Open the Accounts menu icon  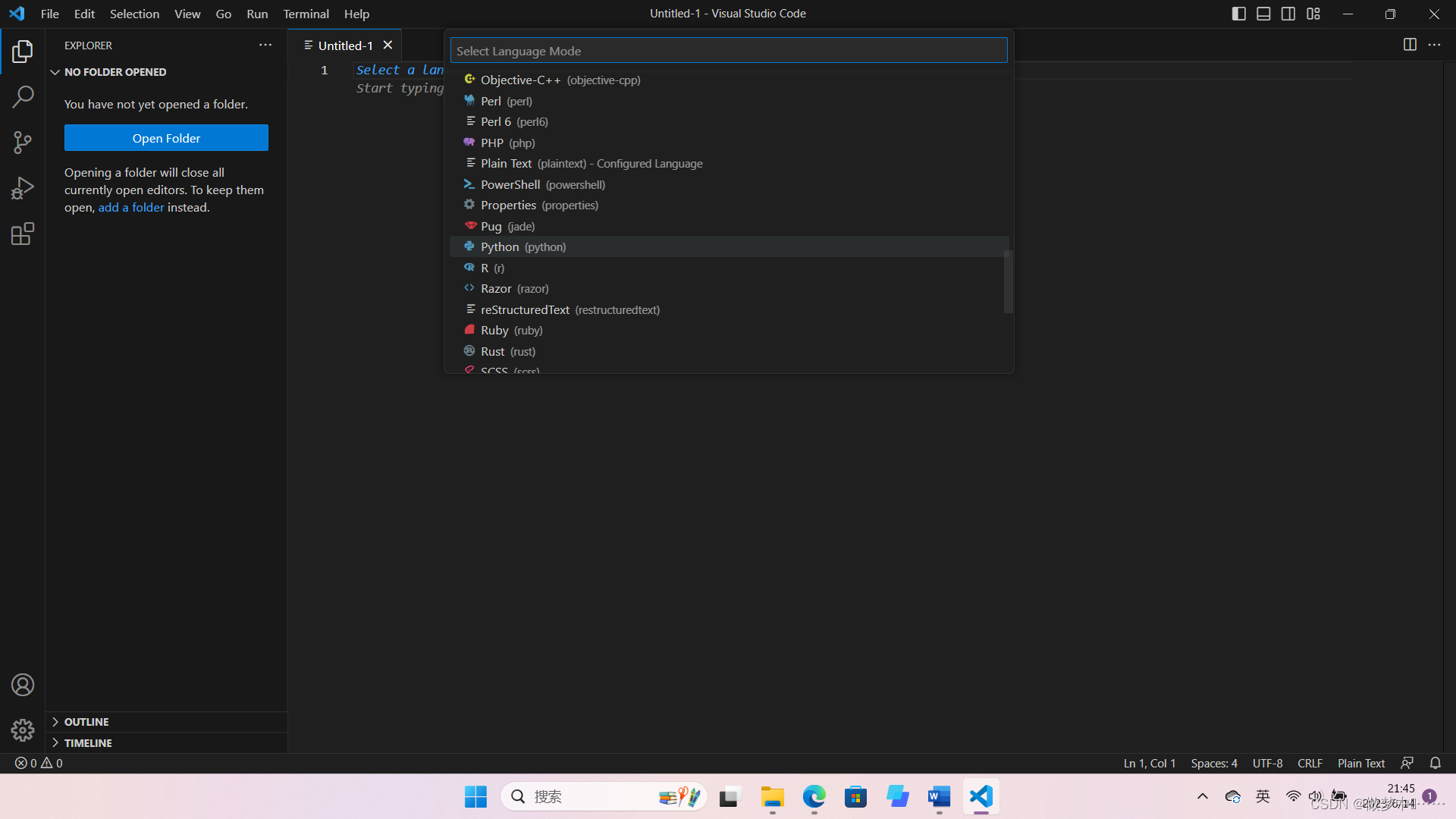[23, 685]
